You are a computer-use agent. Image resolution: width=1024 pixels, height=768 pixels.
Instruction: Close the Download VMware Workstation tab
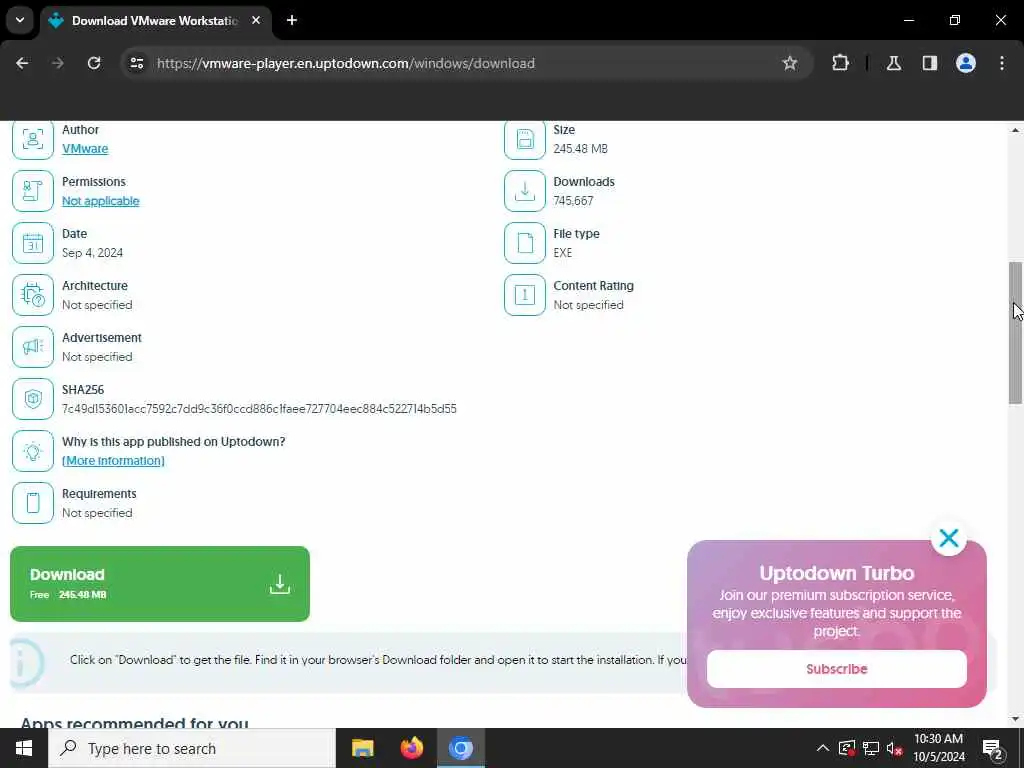click(256, 20)
